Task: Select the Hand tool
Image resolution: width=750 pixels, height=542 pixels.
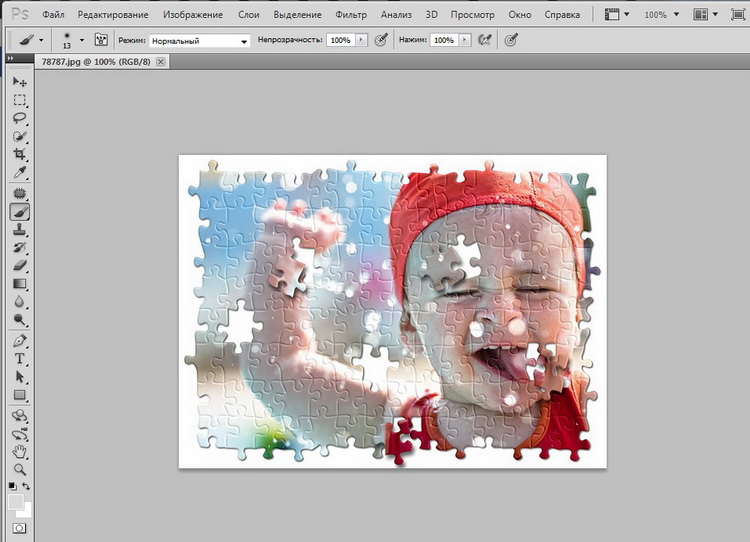Action: click(x=19, y=451)
